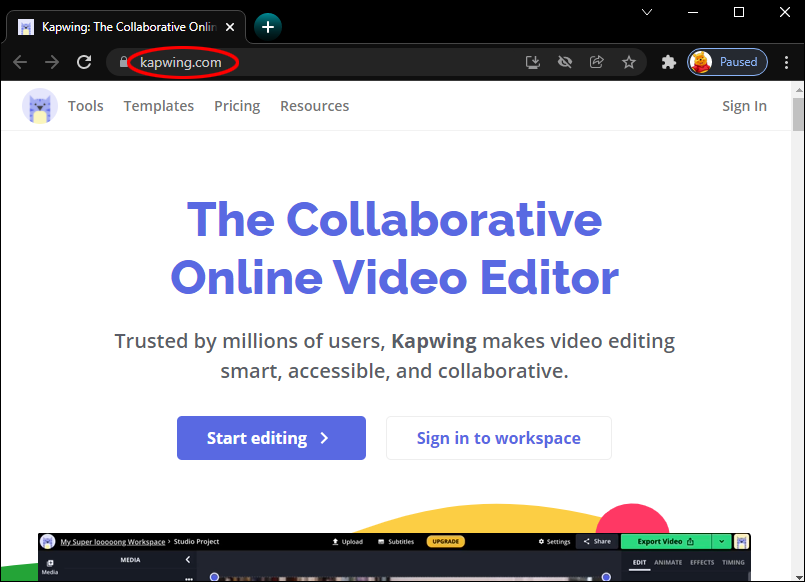805x582 pixels.
Task: Click Upload in the editor preview
Action: [x=348, y=541]
